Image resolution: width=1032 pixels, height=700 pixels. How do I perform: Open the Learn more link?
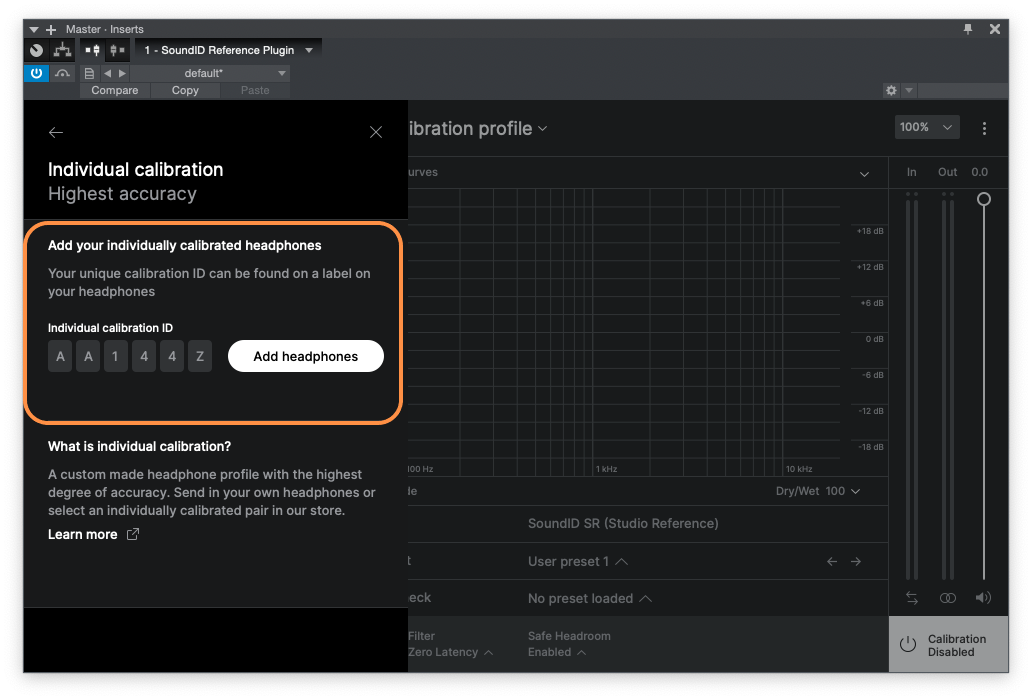(x=83, y=534)
